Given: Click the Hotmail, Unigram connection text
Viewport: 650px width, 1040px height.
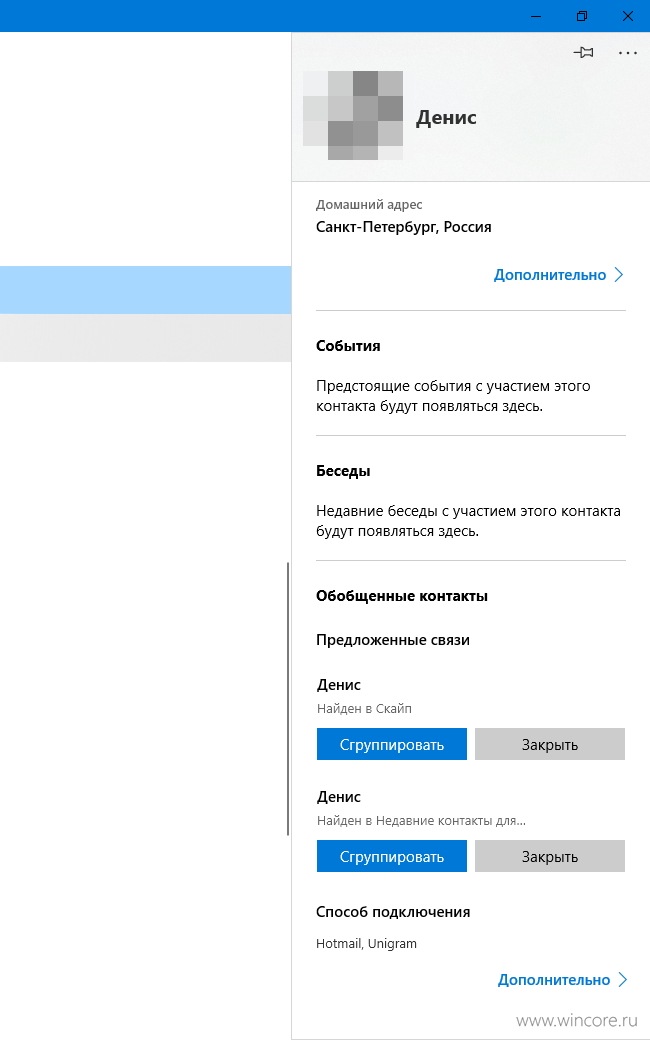Looking at the screenshot, I should [x=366, y=943].
